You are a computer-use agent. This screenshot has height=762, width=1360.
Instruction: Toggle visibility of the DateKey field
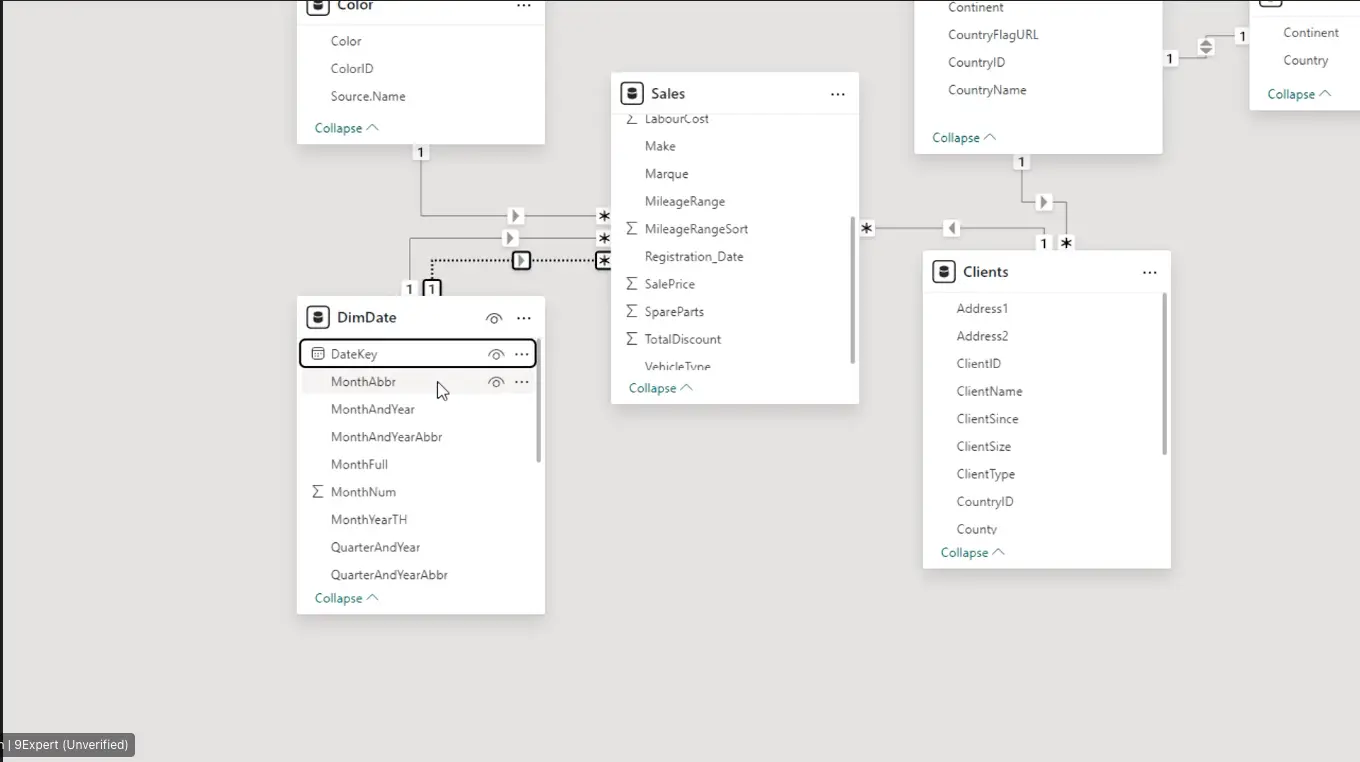tap(496, 354)
